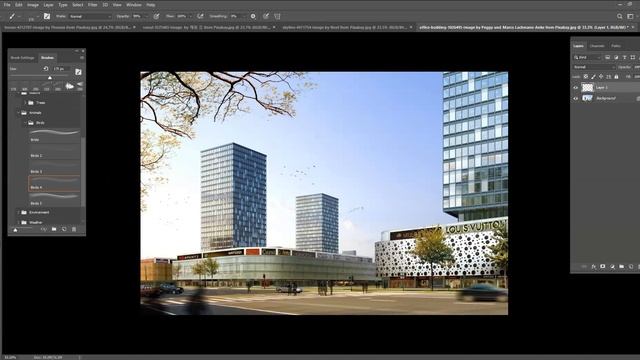This screenshot has width=640, height=360.
Task: Select the Birds 5 brush preset
Action: click(x=54, y=199)
